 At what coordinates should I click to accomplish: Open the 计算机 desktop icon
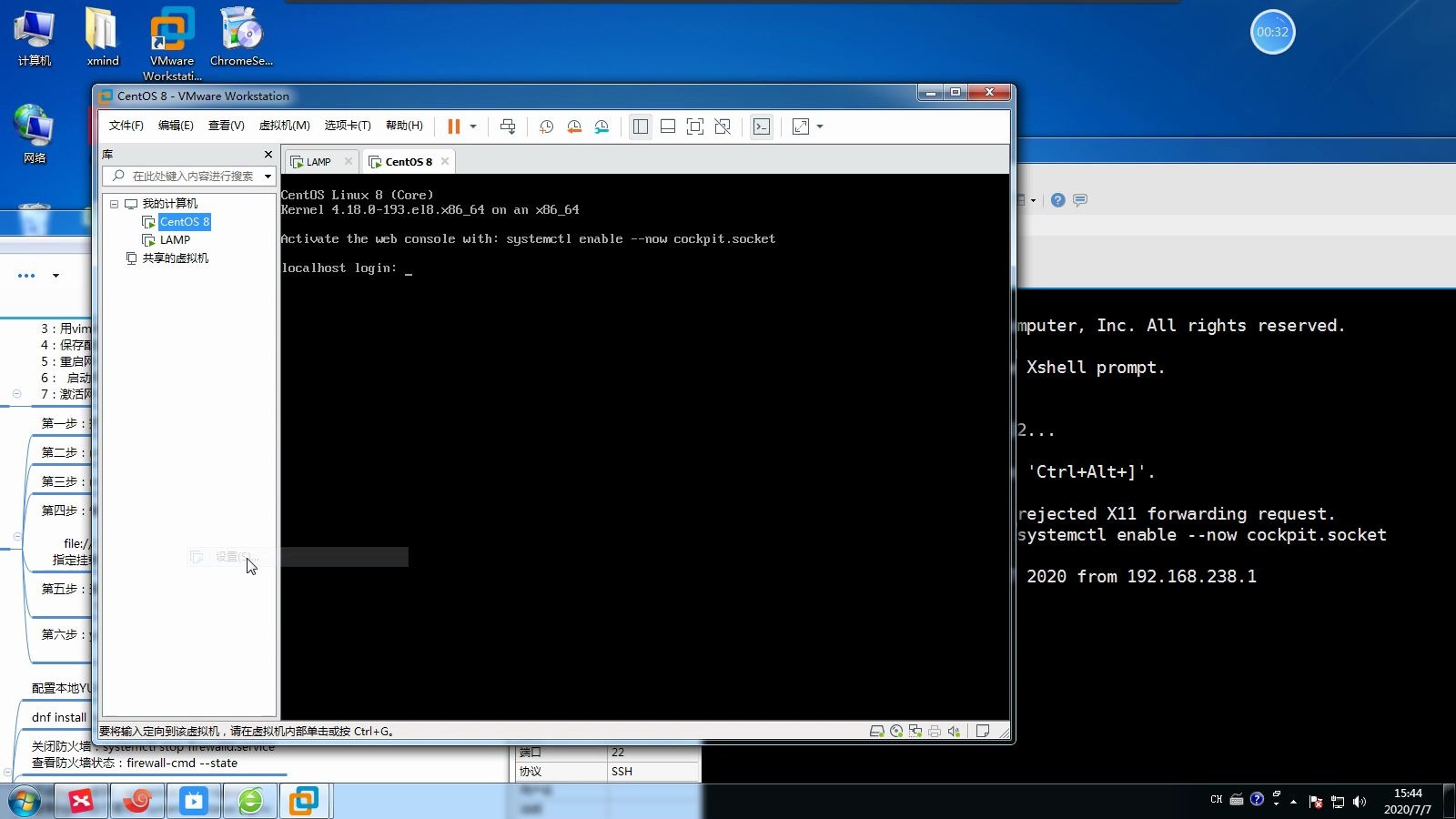35,37
